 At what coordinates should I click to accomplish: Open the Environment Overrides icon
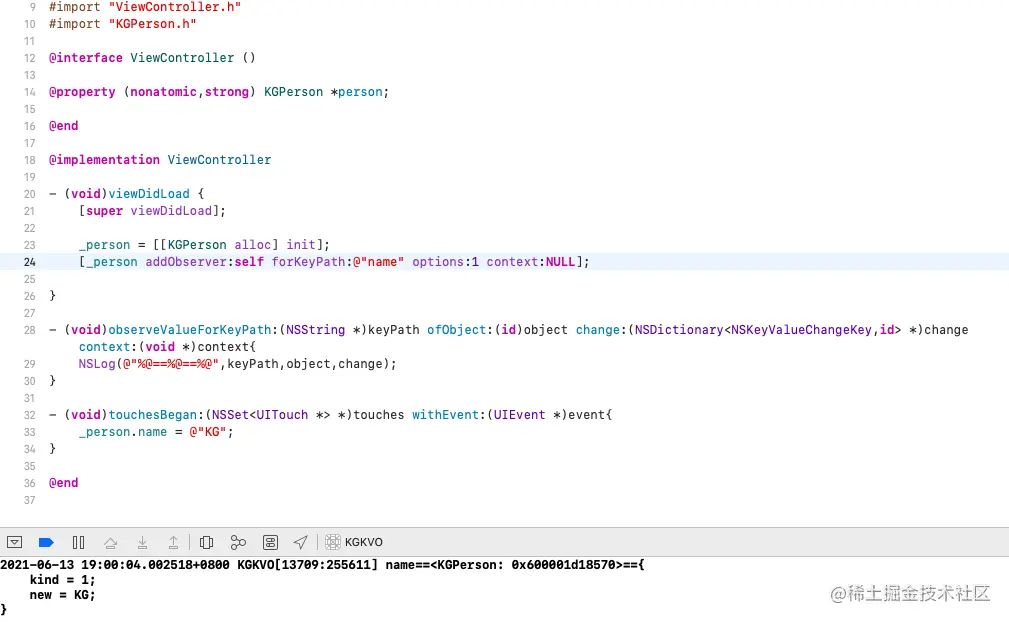pos(270,542)
